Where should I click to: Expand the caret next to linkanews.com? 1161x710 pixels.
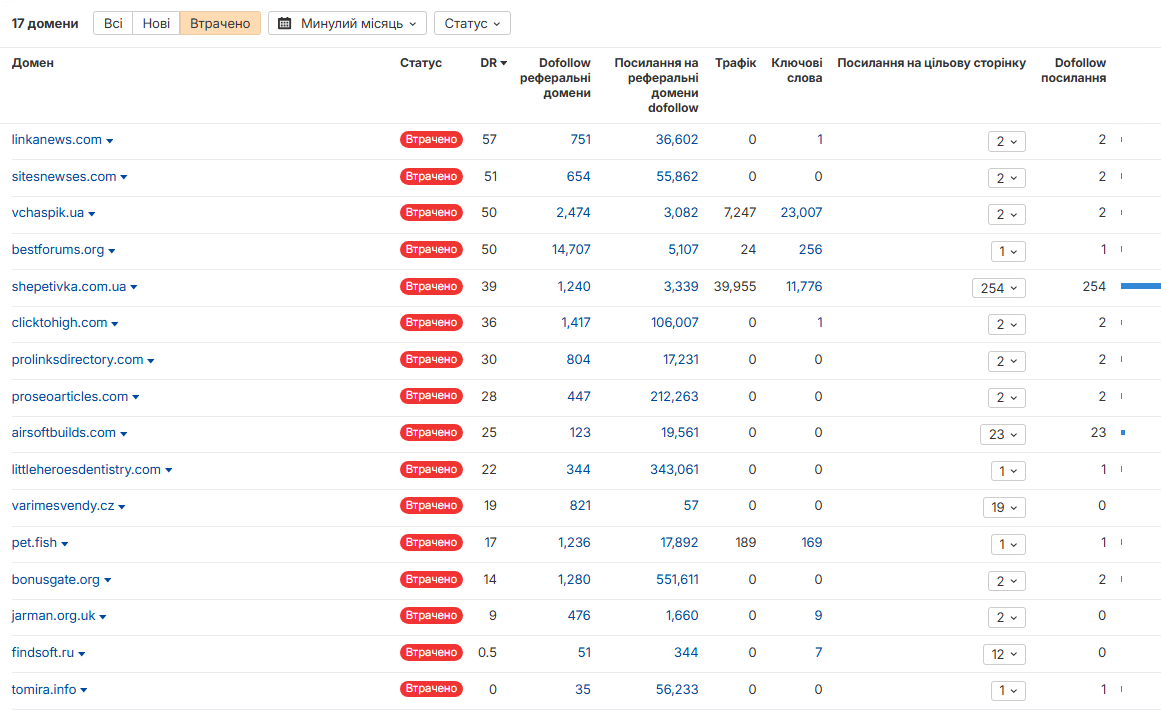[110, 141]
